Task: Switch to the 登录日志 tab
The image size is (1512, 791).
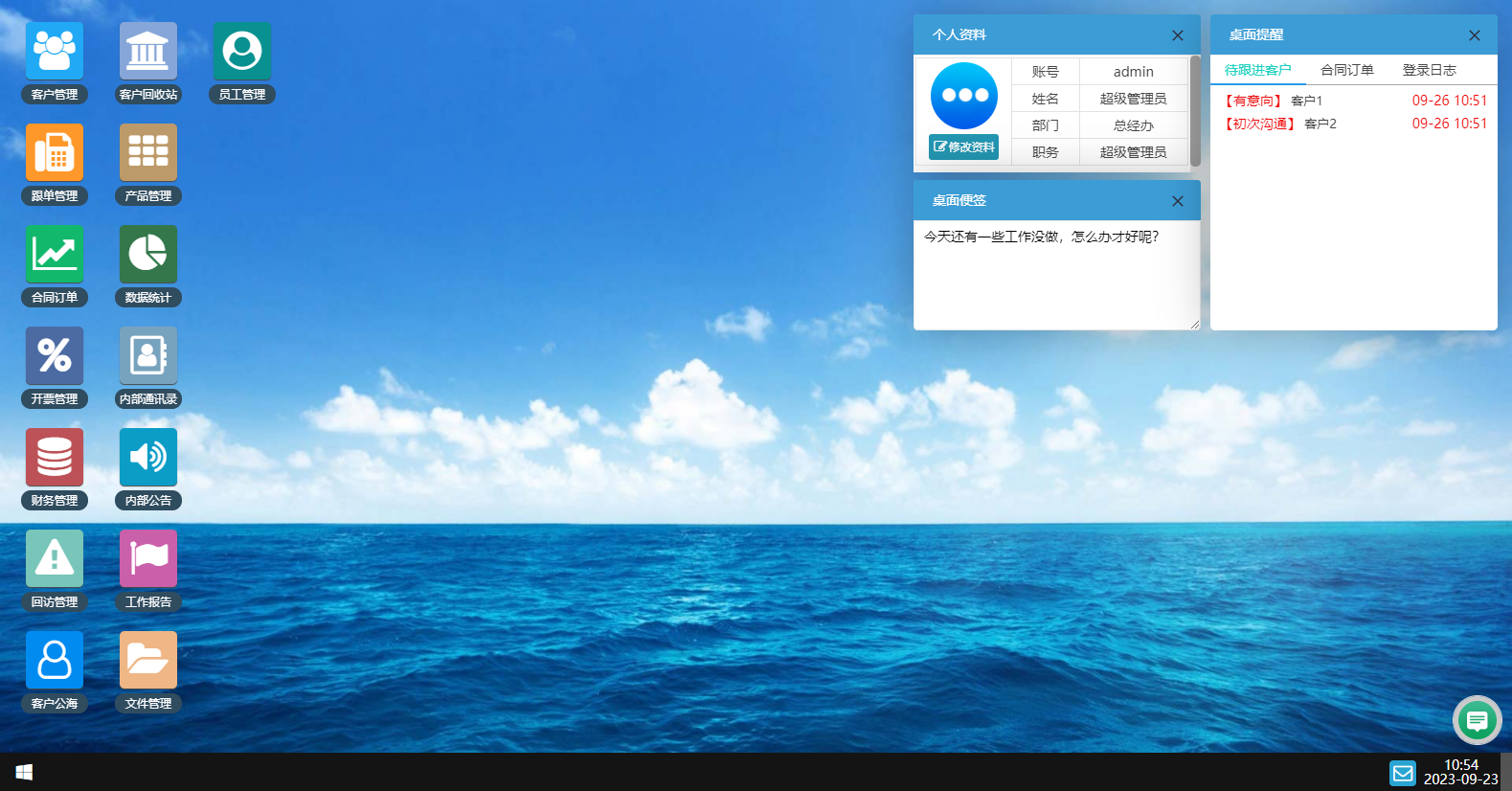Action: (1429, 70)
